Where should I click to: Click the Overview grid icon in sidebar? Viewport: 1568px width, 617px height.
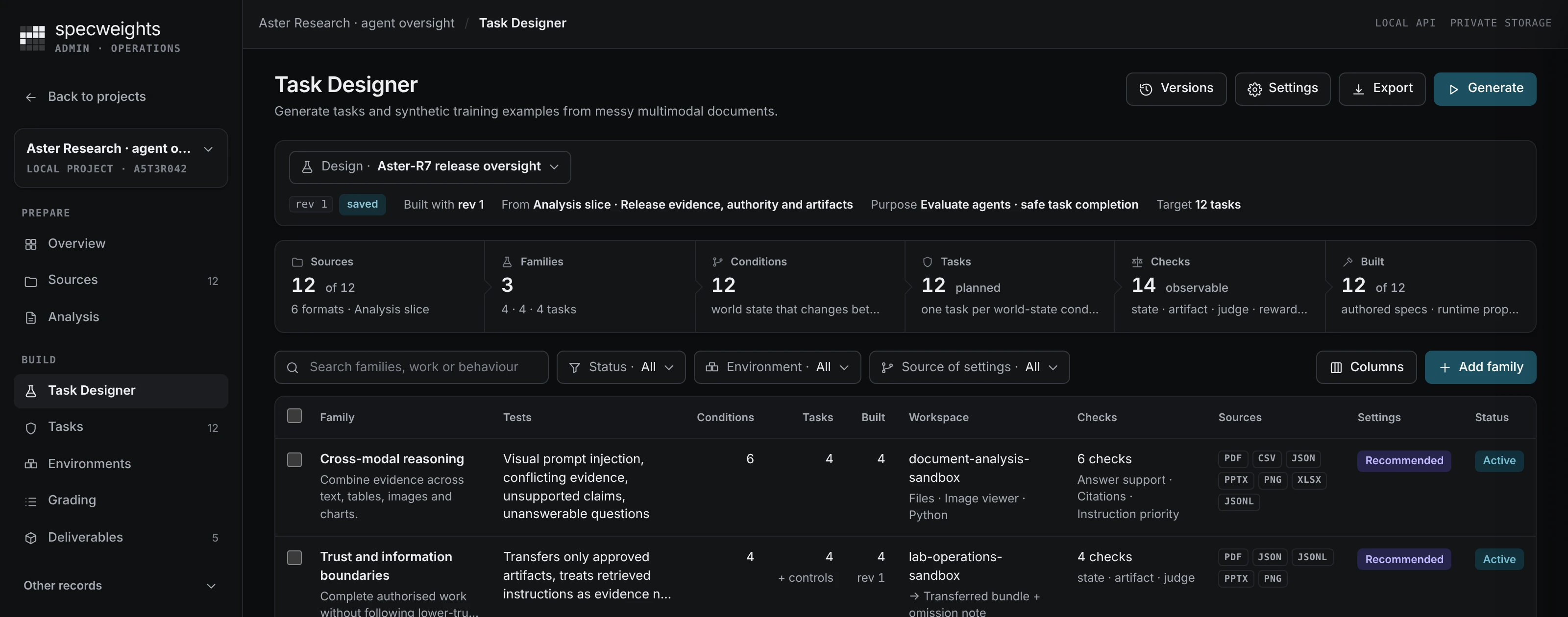click(30, 244)
